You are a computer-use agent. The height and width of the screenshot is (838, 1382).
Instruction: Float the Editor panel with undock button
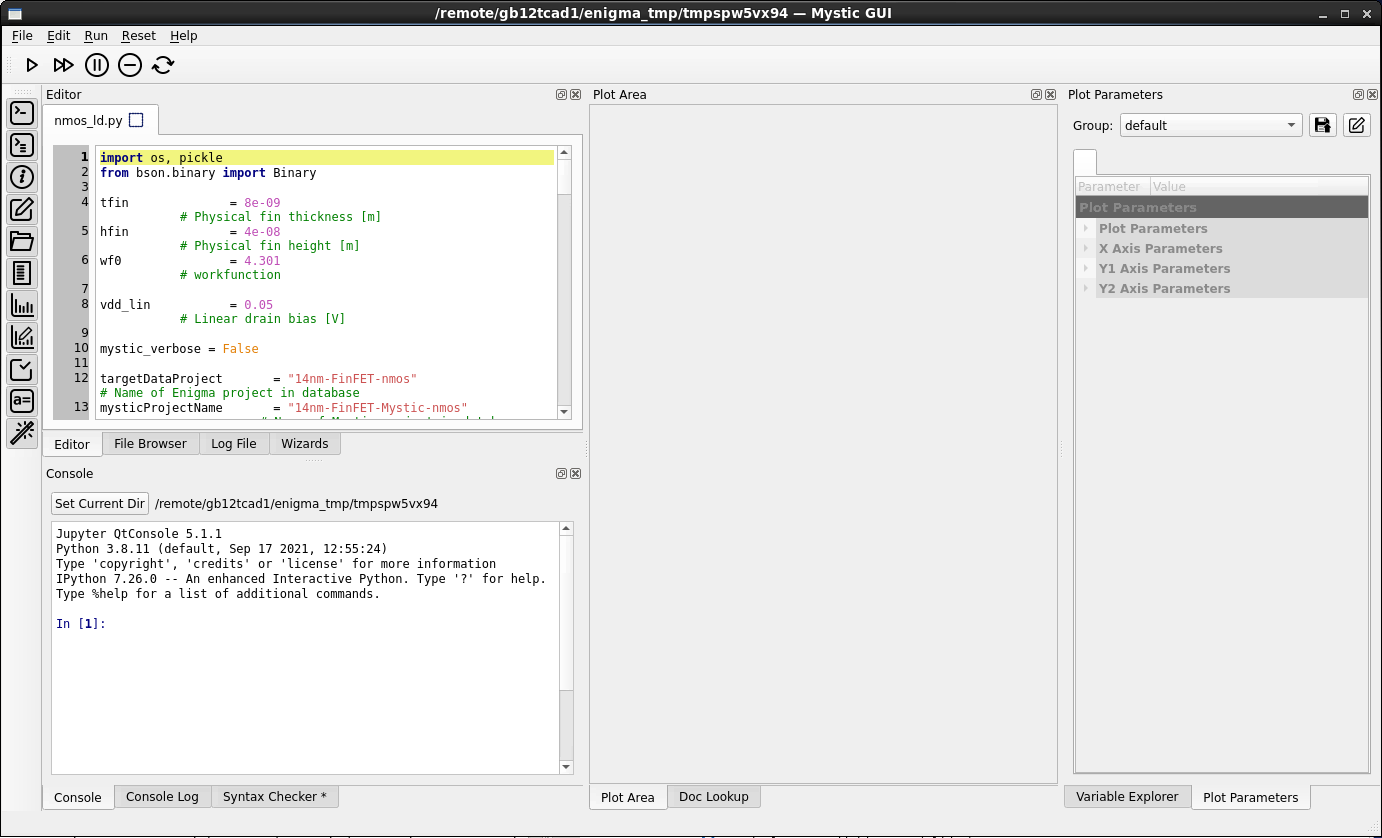(x=562, y=95)
